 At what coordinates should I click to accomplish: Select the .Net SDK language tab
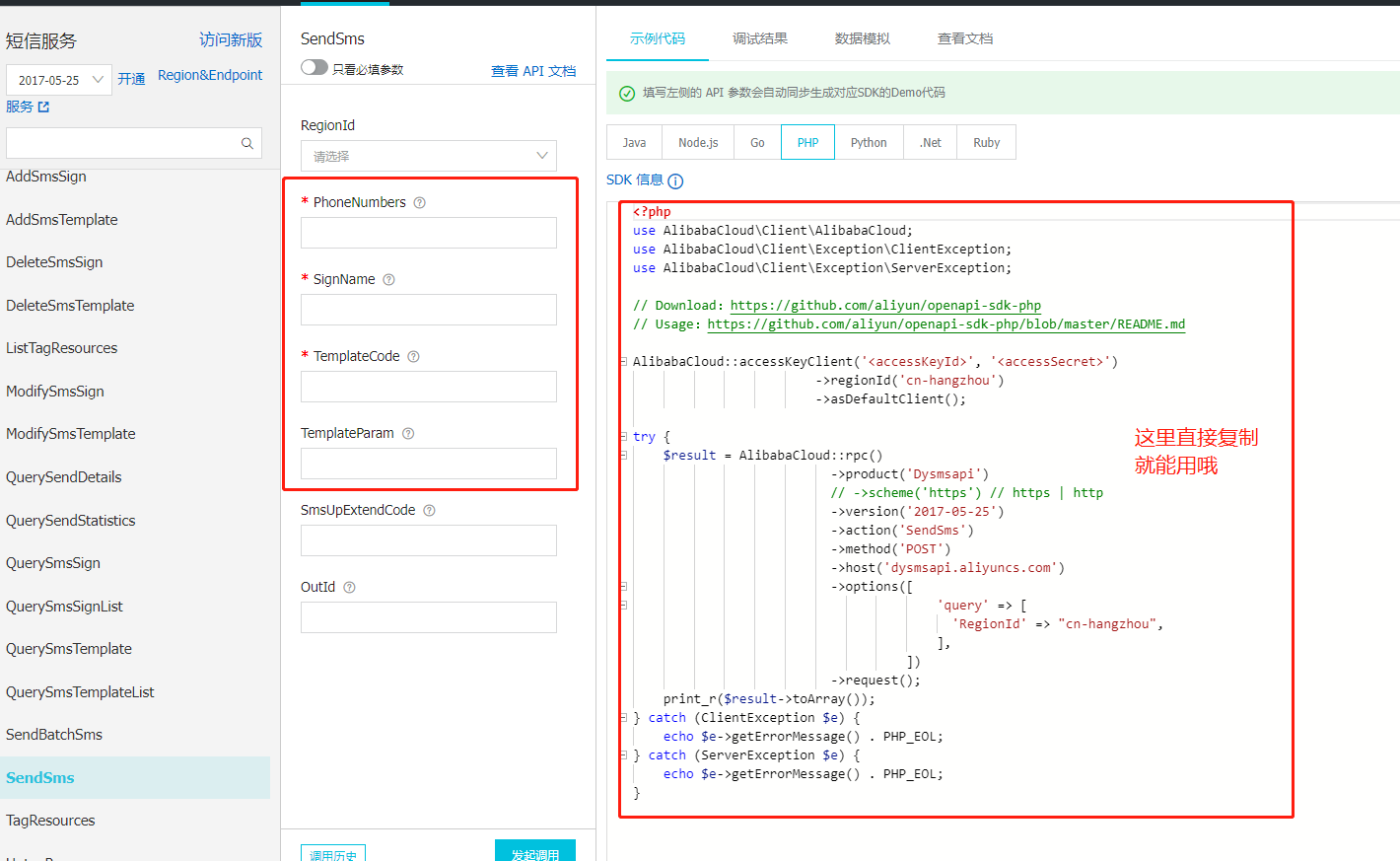[931, 142]
